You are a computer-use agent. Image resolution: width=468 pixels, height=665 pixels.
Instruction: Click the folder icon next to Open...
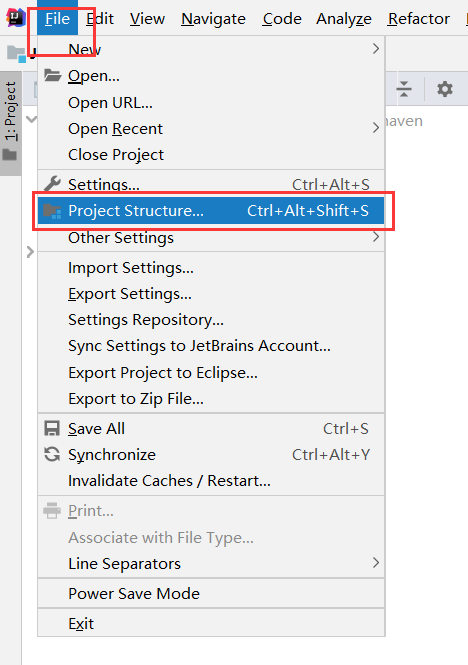pyautogui.click(x=53, y=75)
